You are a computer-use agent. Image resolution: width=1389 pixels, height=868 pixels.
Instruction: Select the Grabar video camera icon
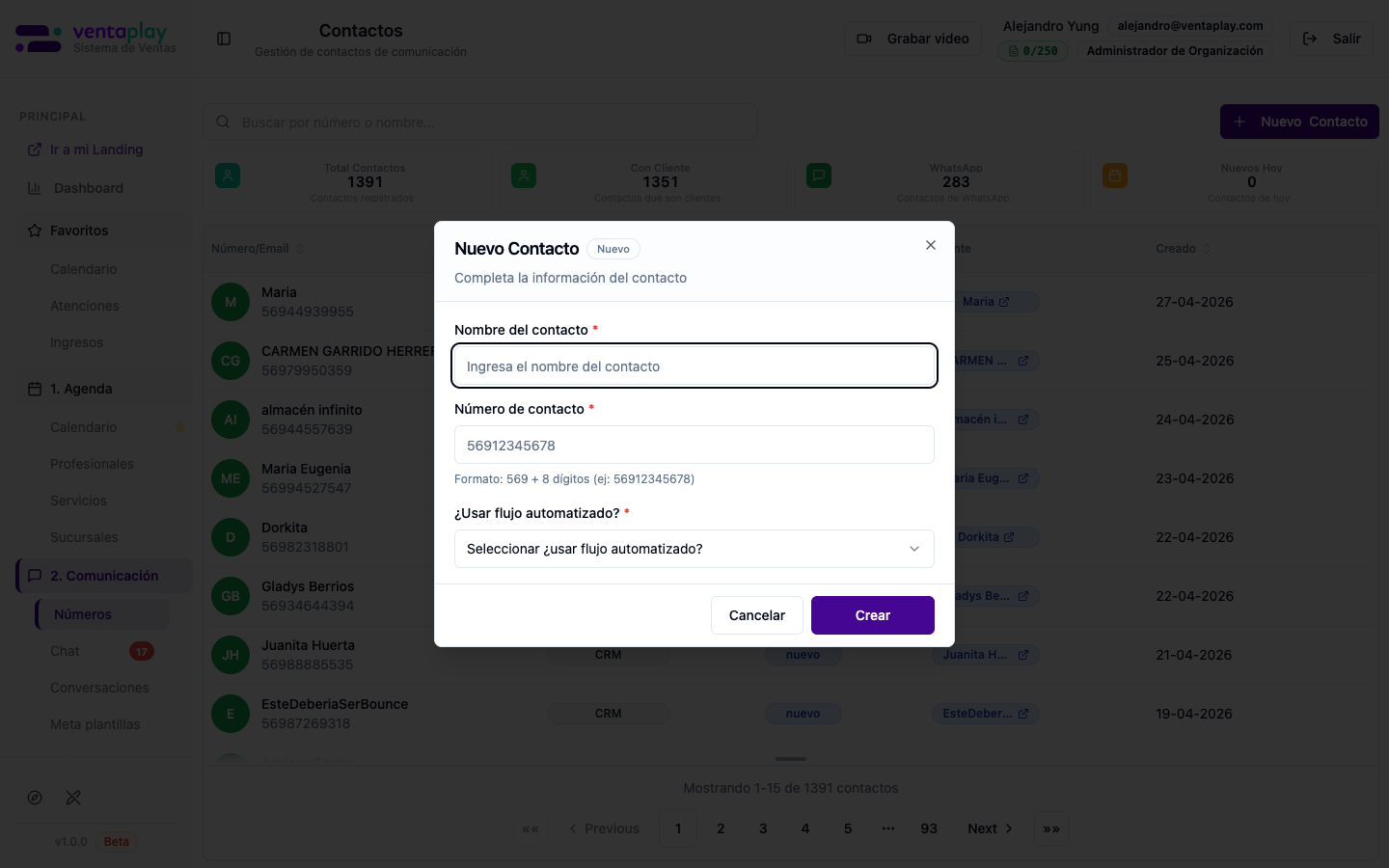pyautogui.click(x=865, y=39)
